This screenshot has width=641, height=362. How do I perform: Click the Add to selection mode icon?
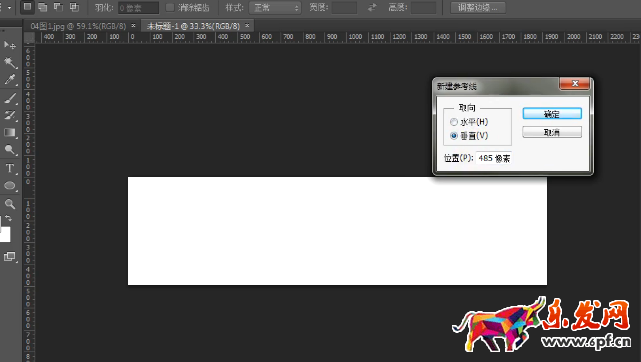(43, 7)
